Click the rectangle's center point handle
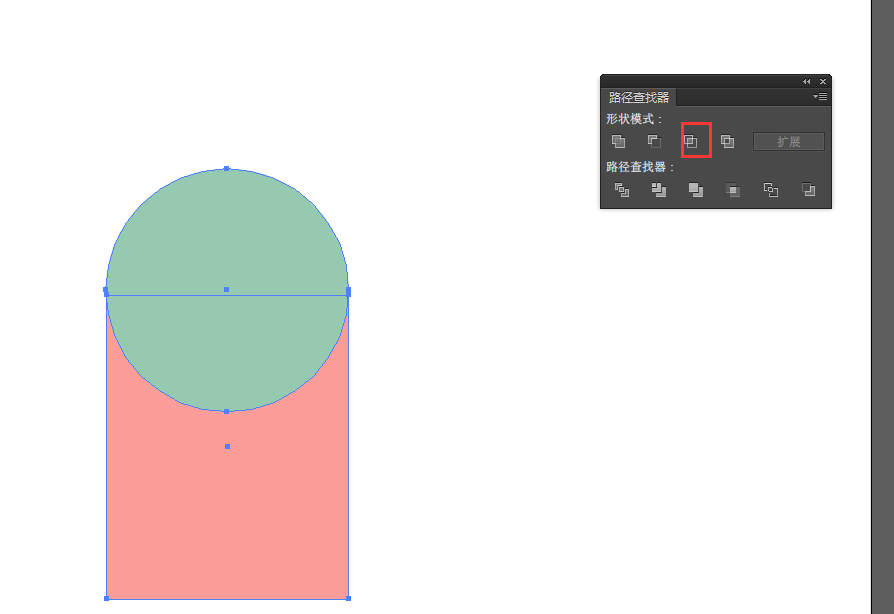Image resolution: width=894 pixels, height=614 pixels. [226, 447]
